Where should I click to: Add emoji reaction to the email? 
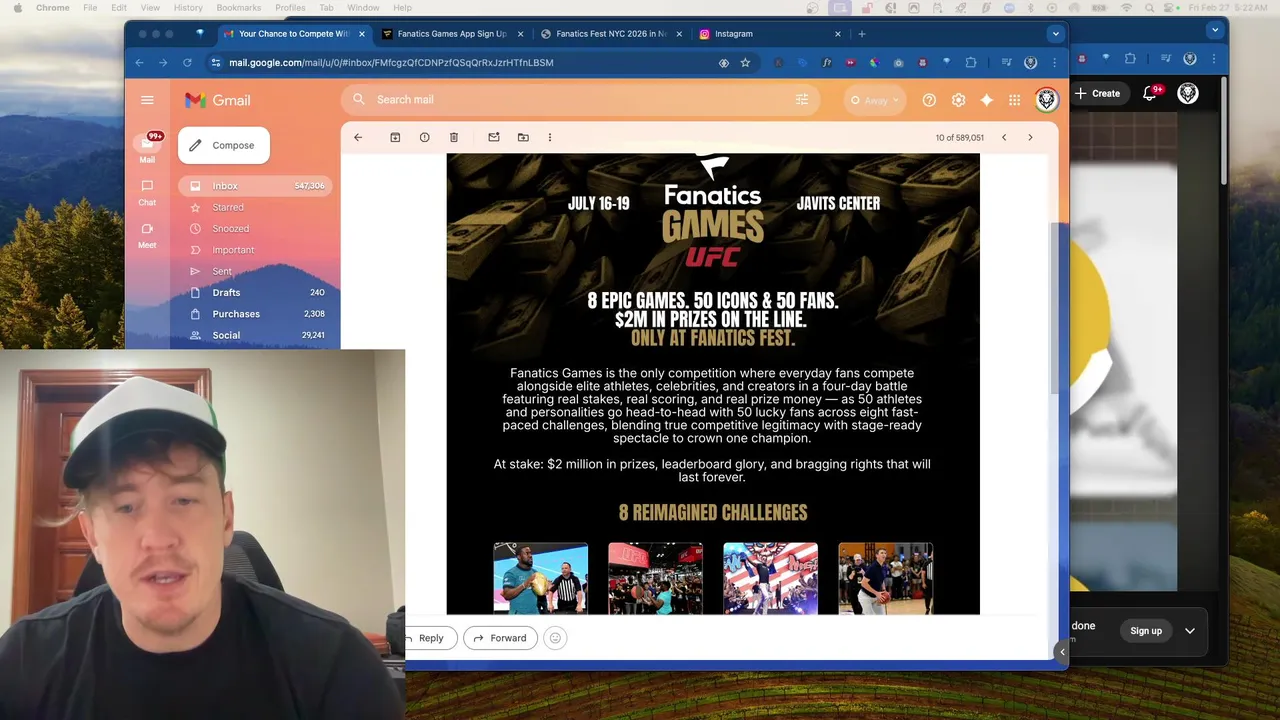click(555, 638)
